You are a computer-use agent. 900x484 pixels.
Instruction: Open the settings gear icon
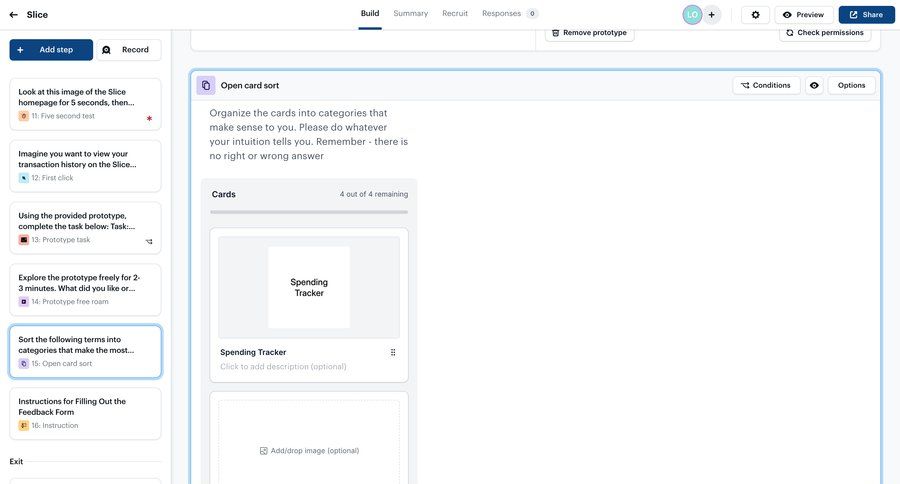(755, 15)
